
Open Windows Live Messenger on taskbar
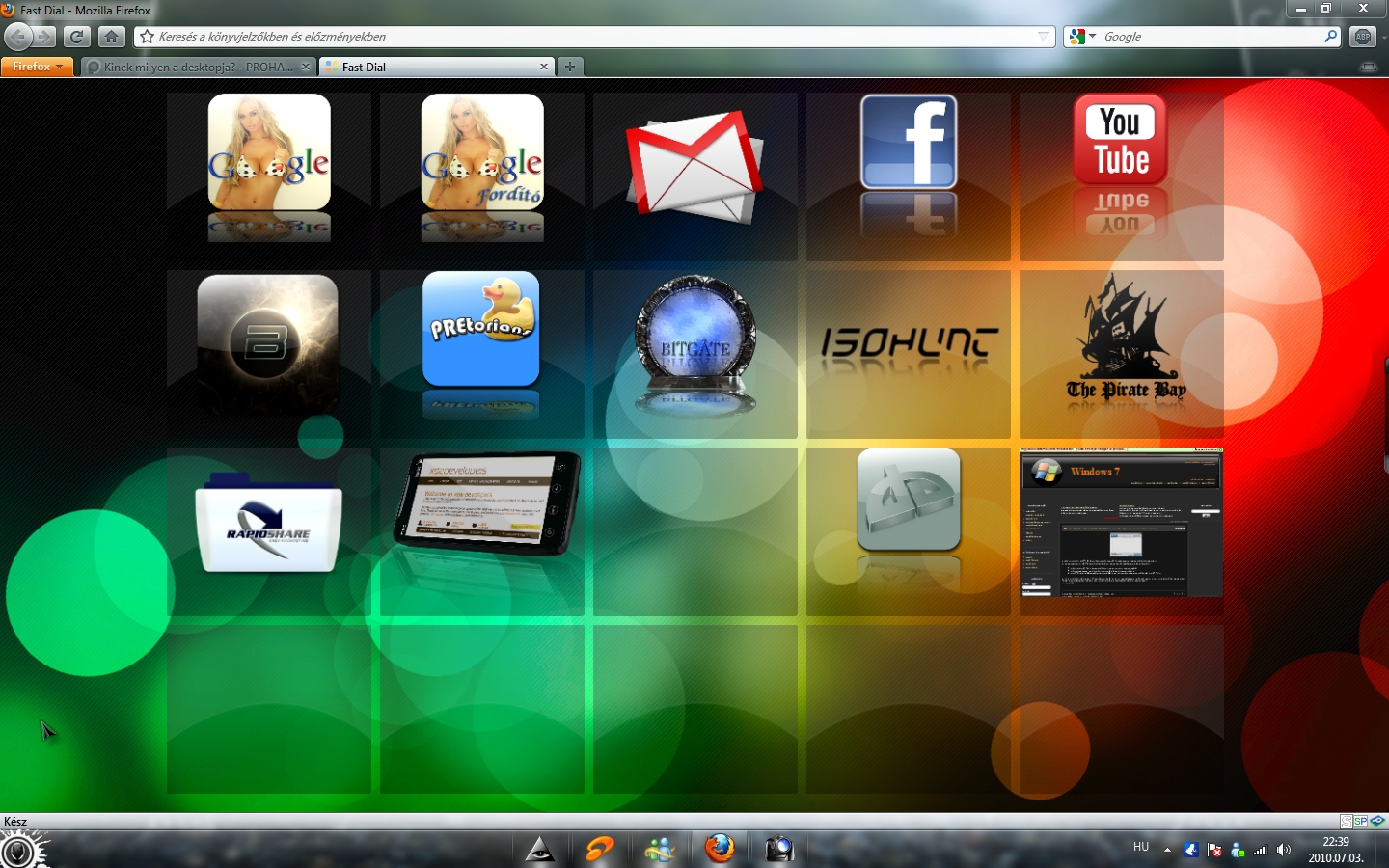coord(660,849)
